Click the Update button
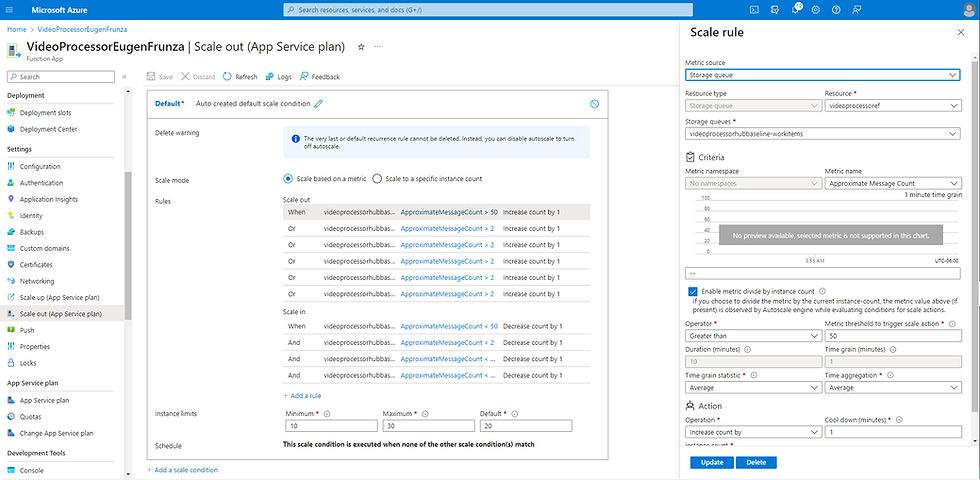This screenshot has width=980, height=480. 712,462
